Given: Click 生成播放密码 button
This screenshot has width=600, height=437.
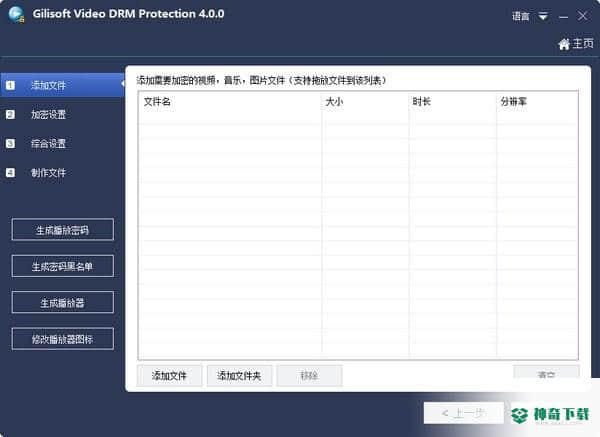Looking at the screenshot, I should [63, 230].
